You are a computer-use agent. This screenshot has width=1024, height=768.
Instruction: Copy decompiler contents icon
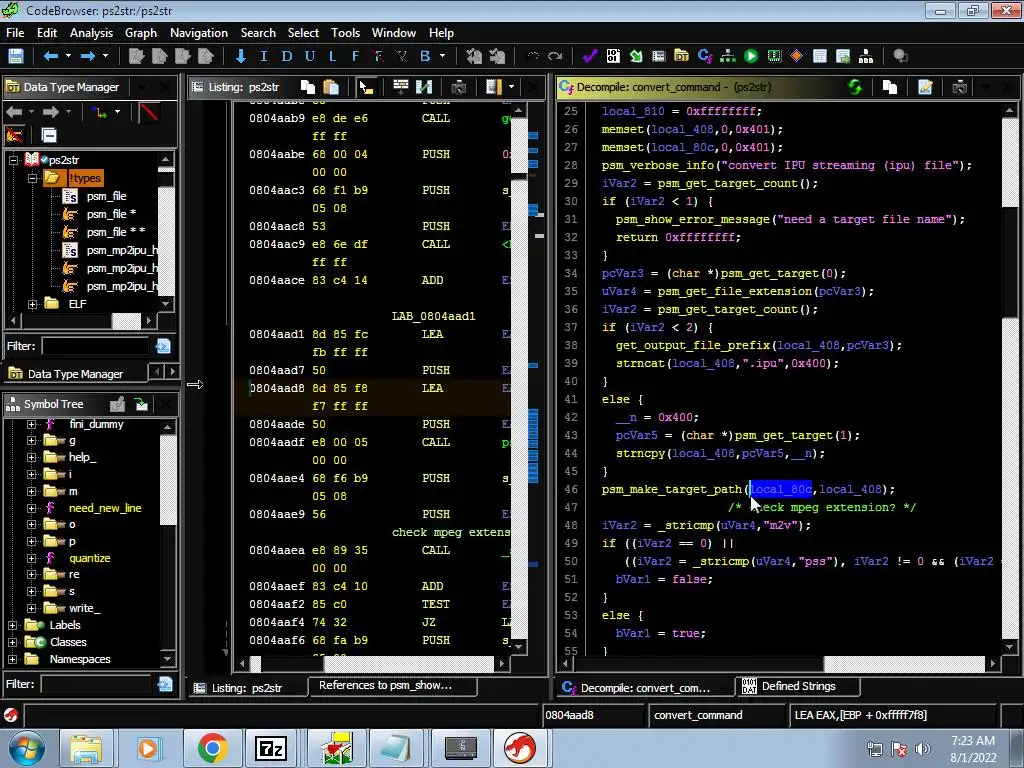pyautogui.click(x=889, y=87)
